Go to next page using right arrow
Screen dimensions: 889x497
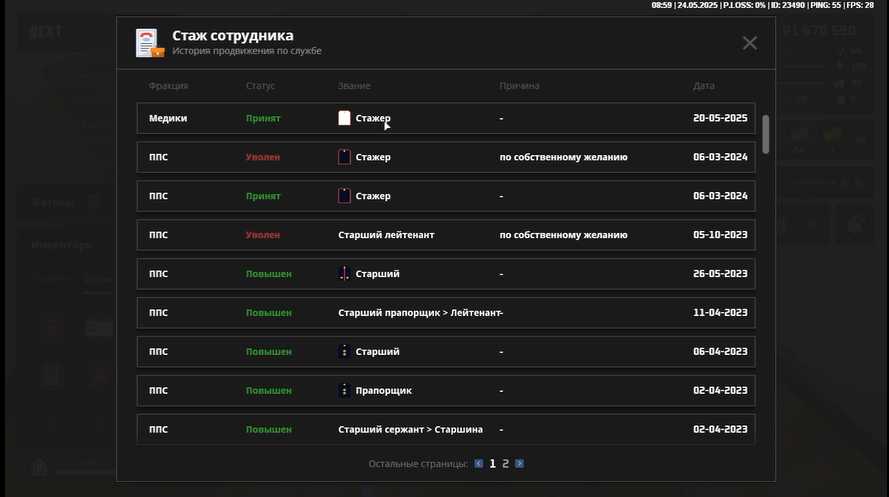(x=519, y=464)
